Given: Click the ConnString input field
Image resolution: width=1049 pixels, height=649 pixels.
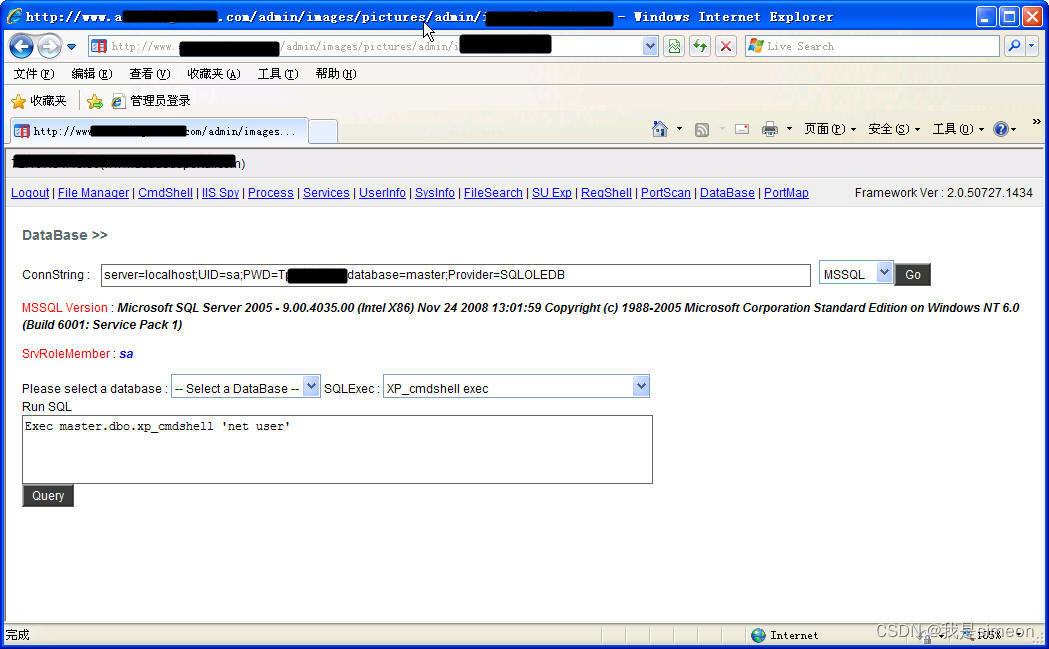Looking at the screenshot, I should (456, 275).
